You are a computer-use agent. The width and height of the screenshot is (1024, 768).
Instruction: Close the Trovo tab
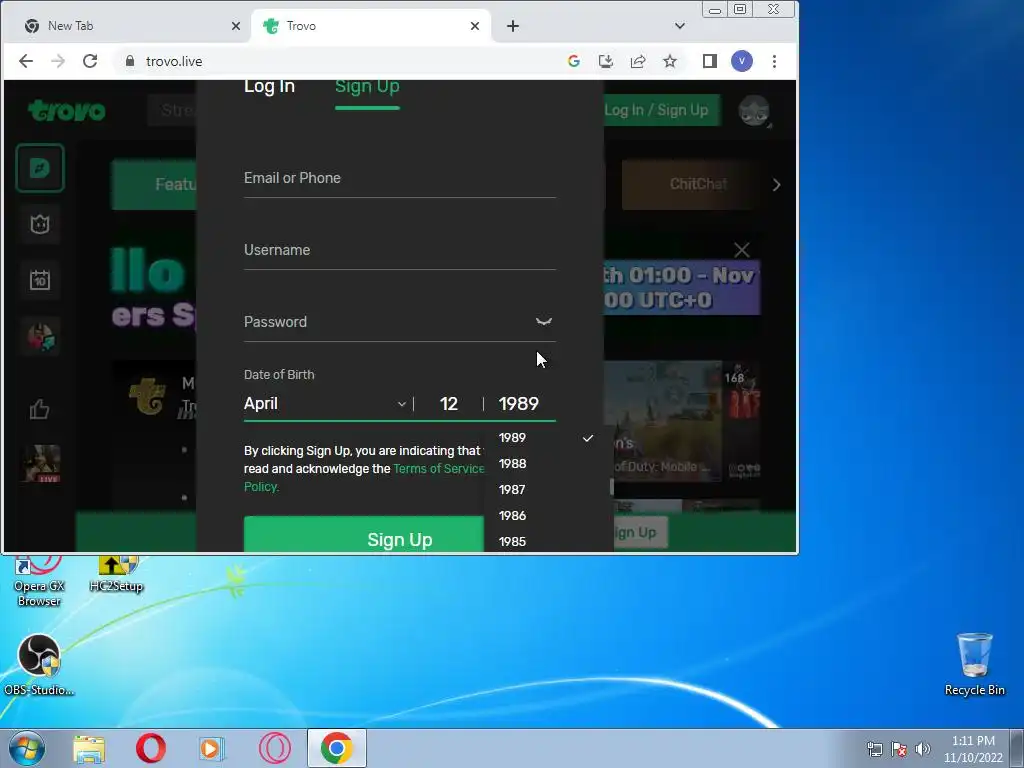pos(475,26)
